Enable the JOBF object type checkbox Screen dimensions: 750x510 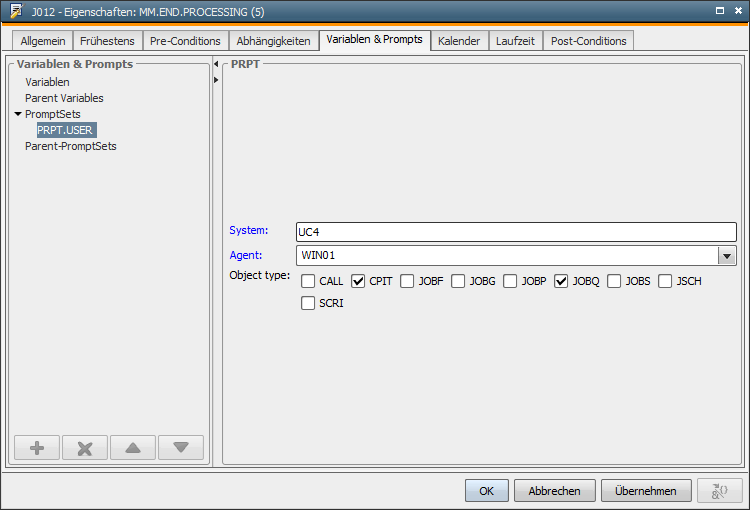pyautogui.click(x=408, y=281)
